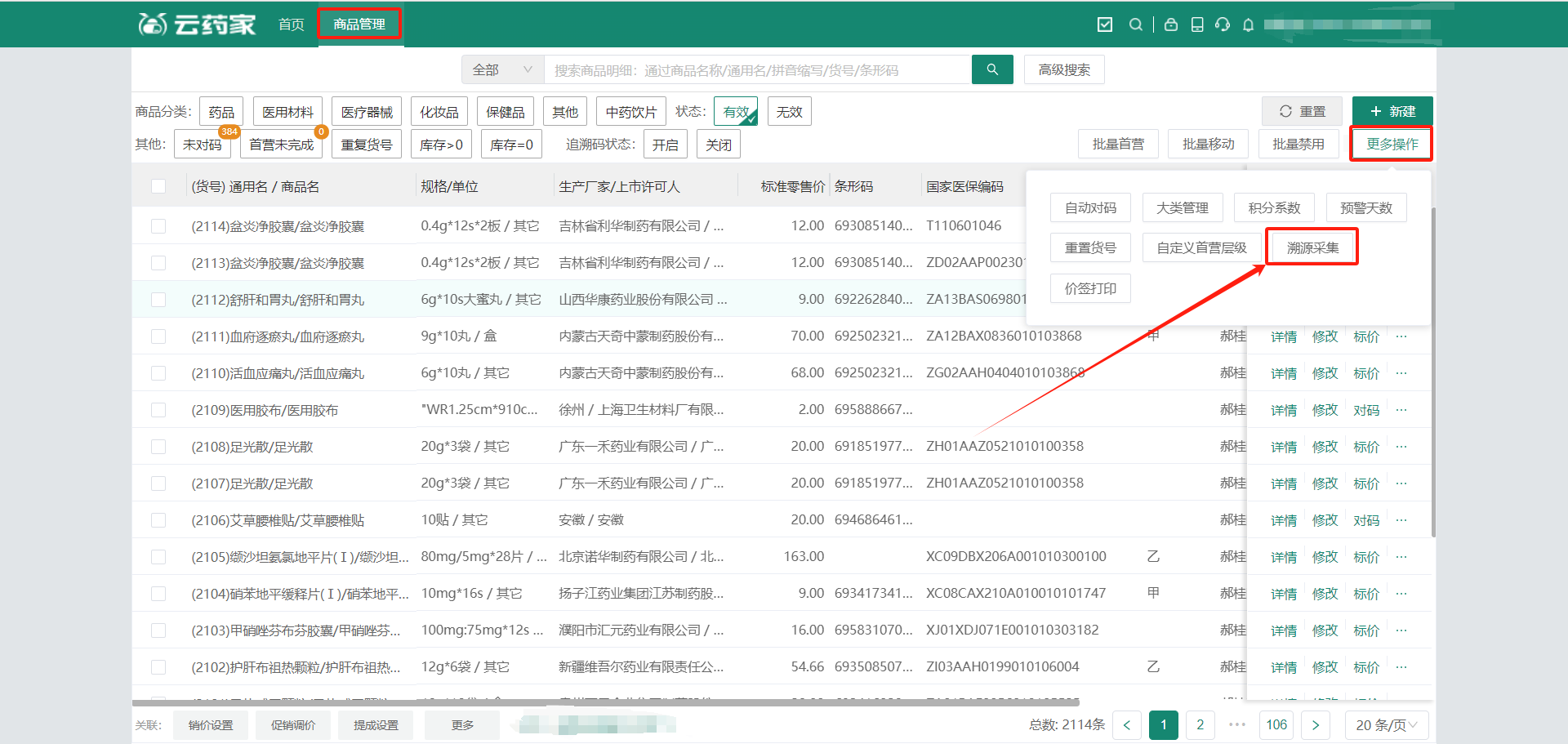The image size is (1568, 744).
Task: Click 对码 for row 2106 艾草腰椎贴
Action: click(x=1366, y=520)
